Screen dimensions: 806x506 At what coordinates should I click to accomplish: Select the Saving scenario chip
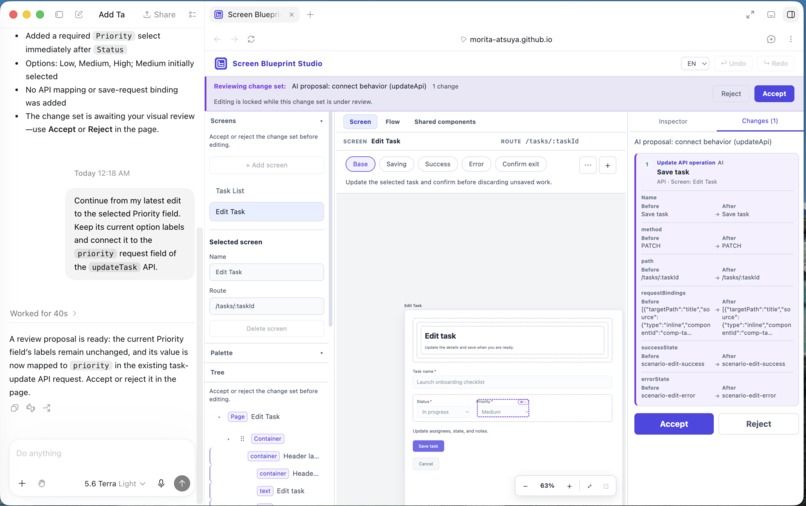(x=396, y=164)
